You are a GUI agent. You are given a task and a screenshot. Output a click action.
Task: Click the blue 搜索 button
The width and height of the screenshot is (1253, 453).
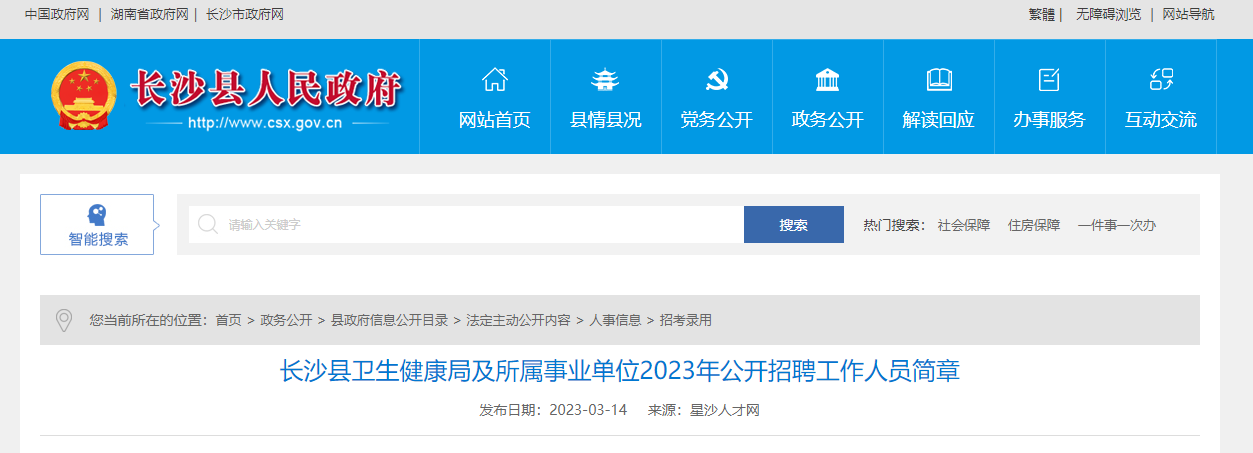click(794, 224)
